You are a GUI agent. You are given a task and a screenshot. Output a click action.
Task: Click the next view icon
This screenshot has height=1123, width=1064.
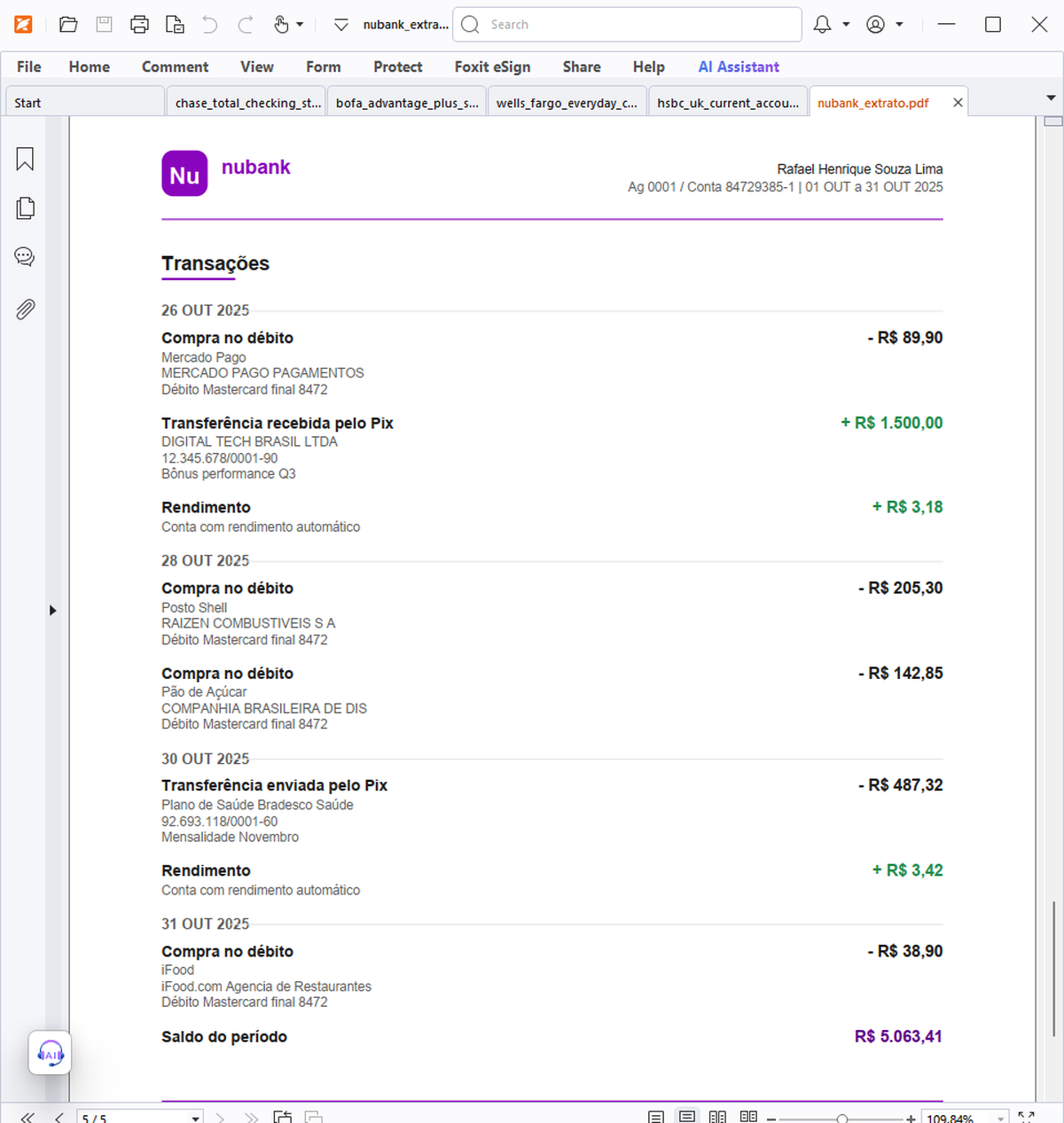pyautogui.click(x=314, y=1117)
